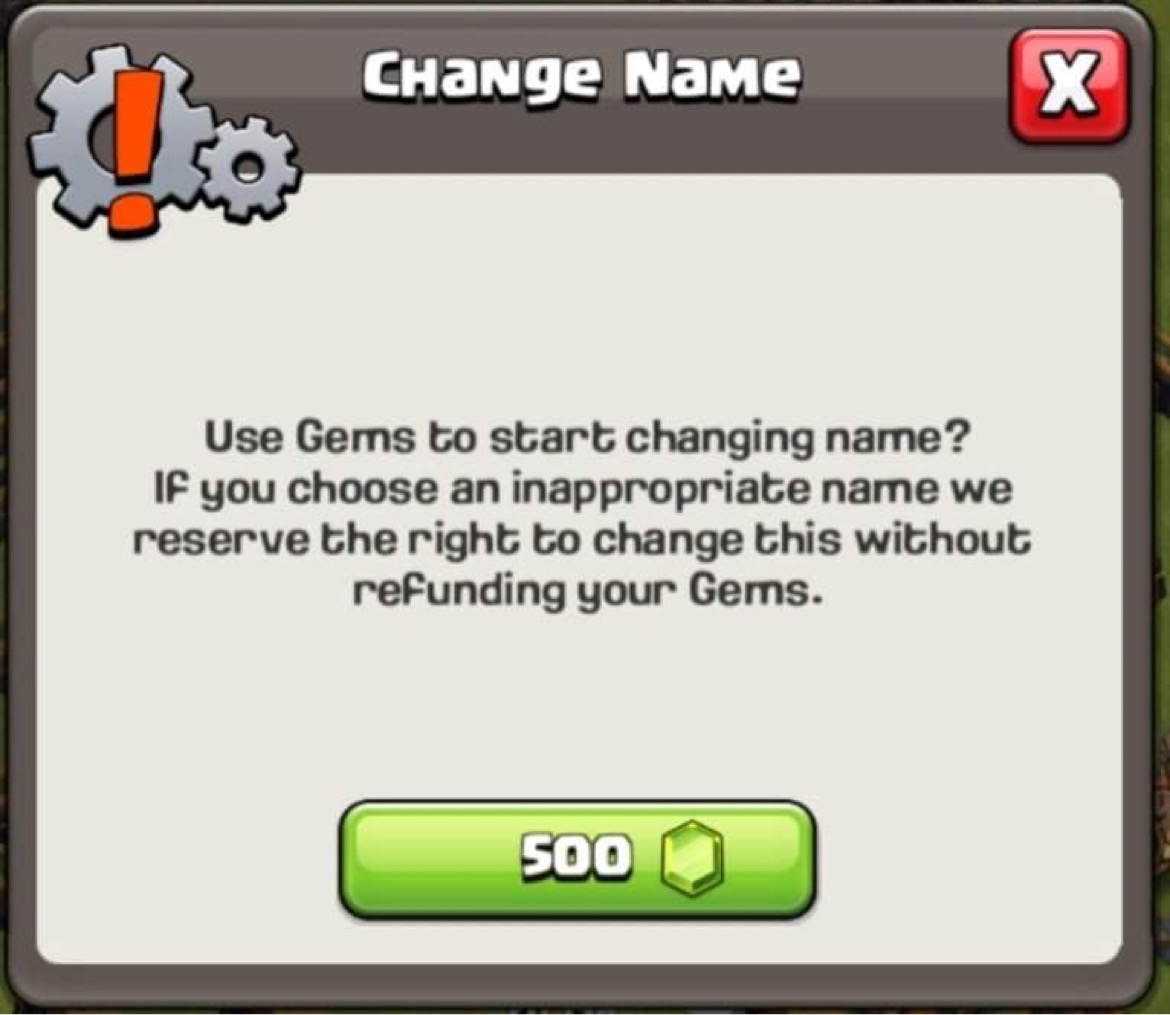This screenshot has height=1015, width=1170.
Task: Confirm name change with 500 gems button
Action: [x=577, y=859]
